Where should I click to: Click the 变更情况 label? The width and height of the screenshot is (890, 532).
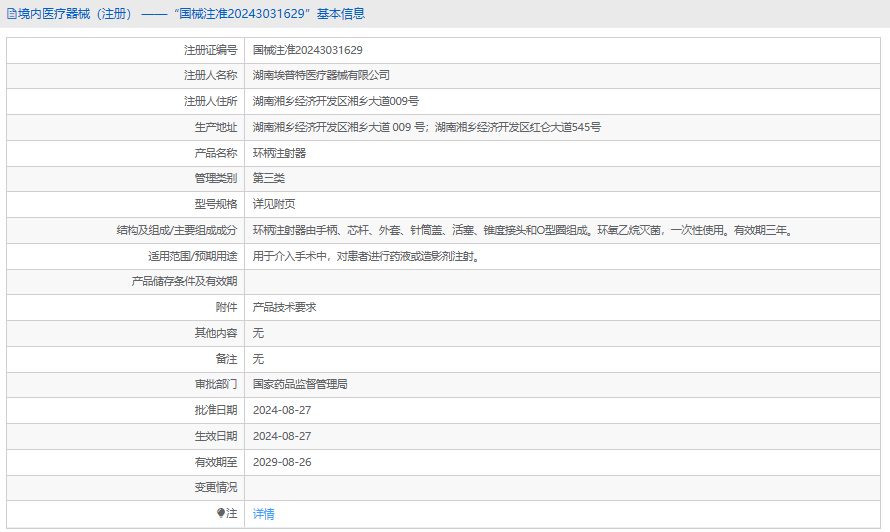pos(216,488)
